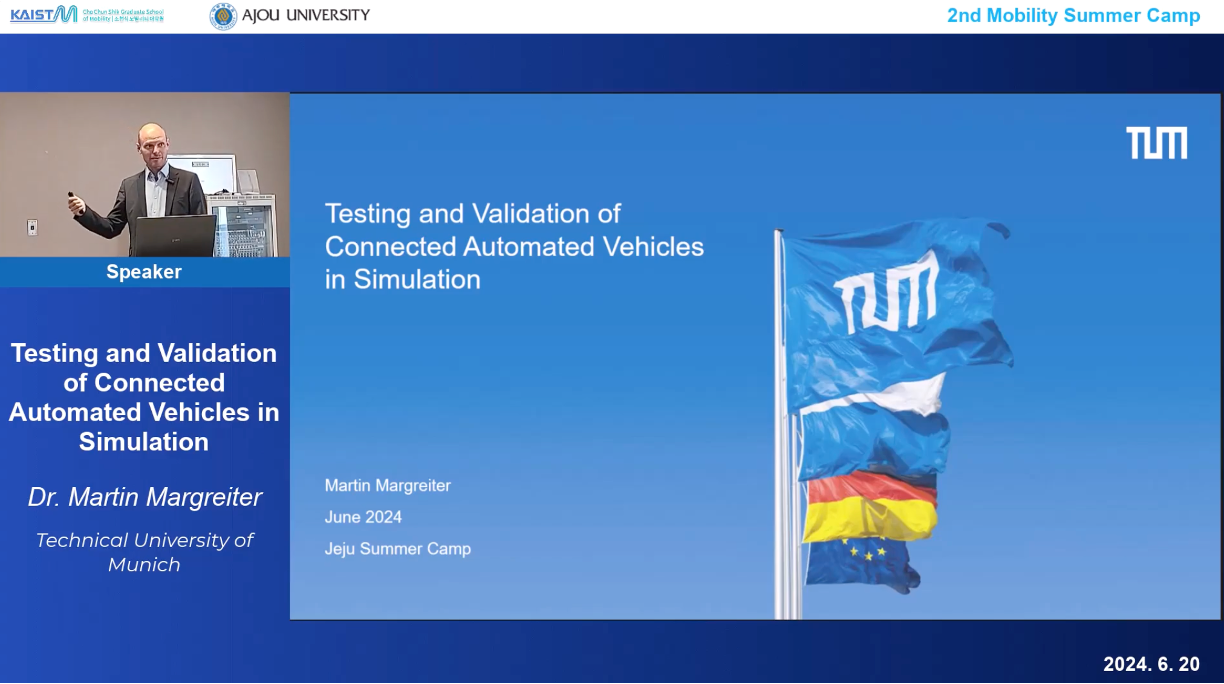
Task: Click the bold talk title in the left panel
Action: (x=144, y=397)
